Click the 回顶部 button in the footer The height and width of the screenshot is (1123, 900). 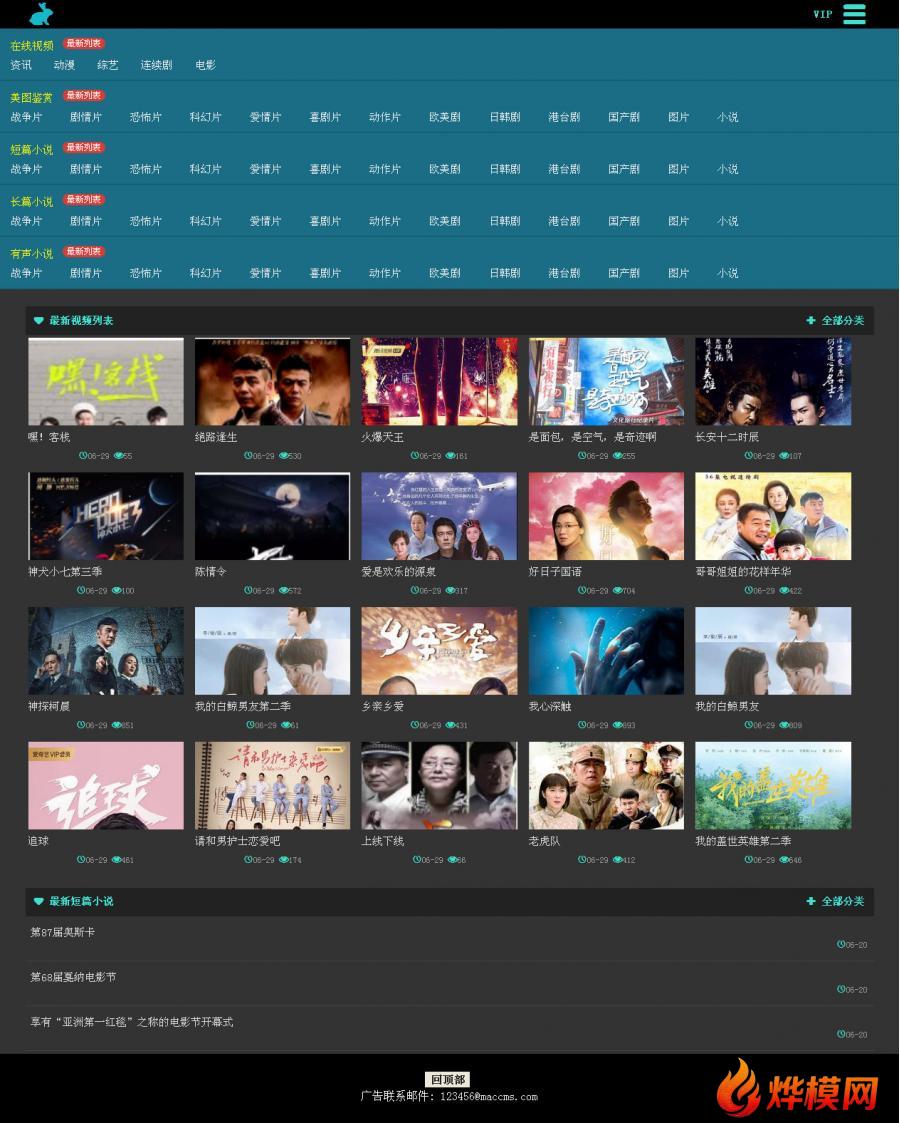pyautogui.click(x=448, y=1079)
